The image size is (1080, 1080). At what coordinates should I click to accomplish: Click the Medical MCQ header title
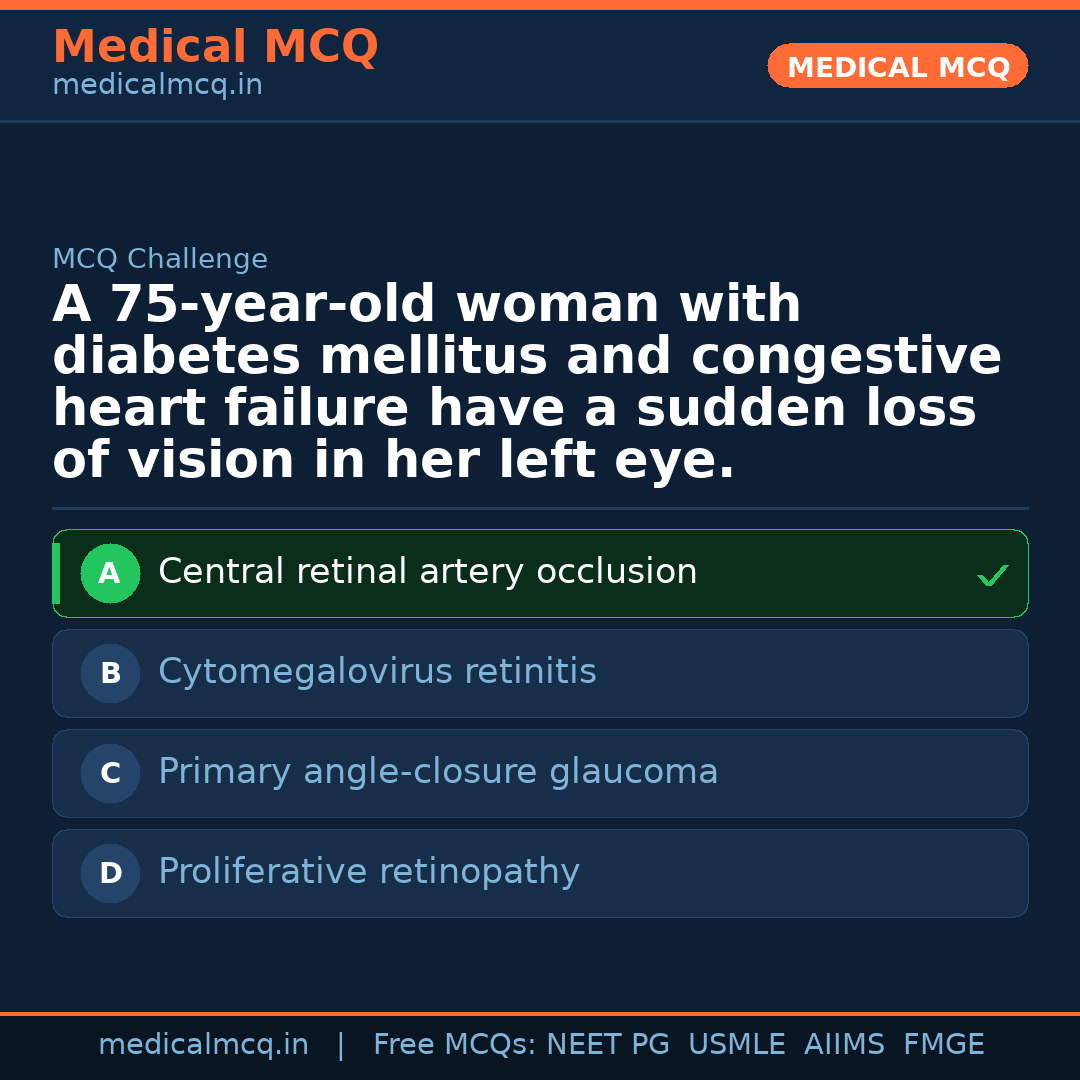215,47
